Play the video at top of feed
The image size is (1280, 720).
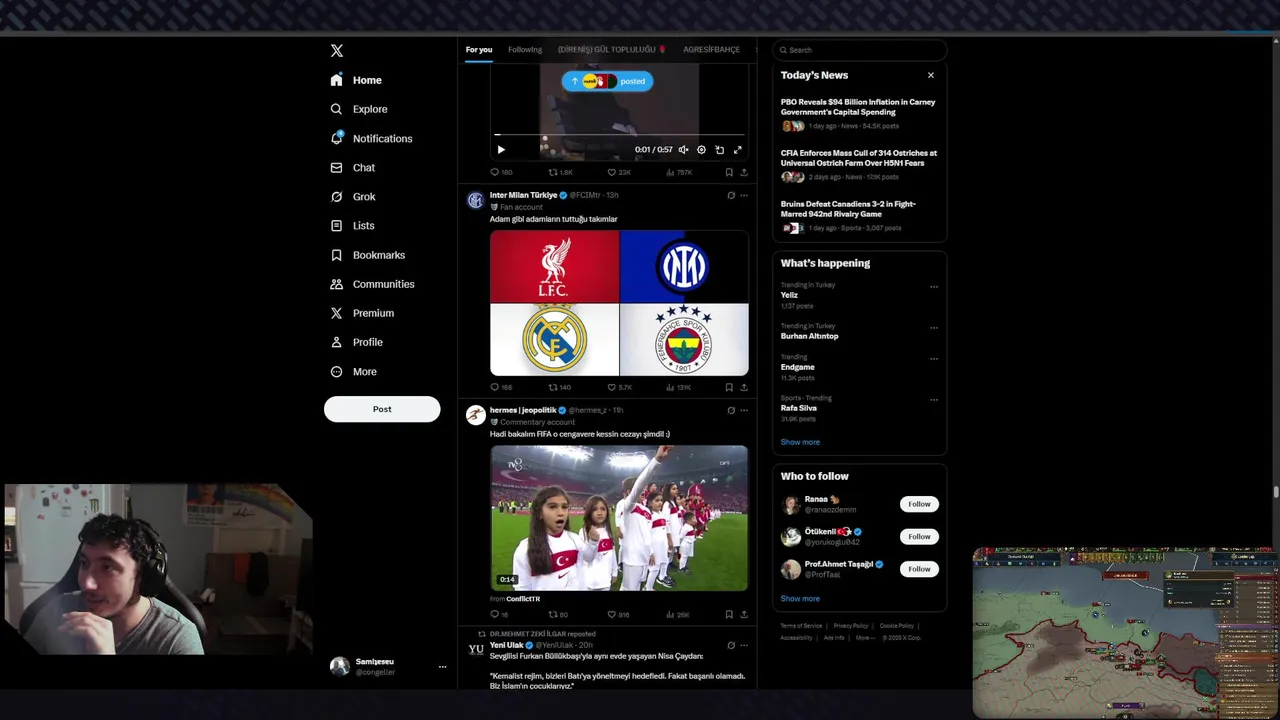point(501,150)
